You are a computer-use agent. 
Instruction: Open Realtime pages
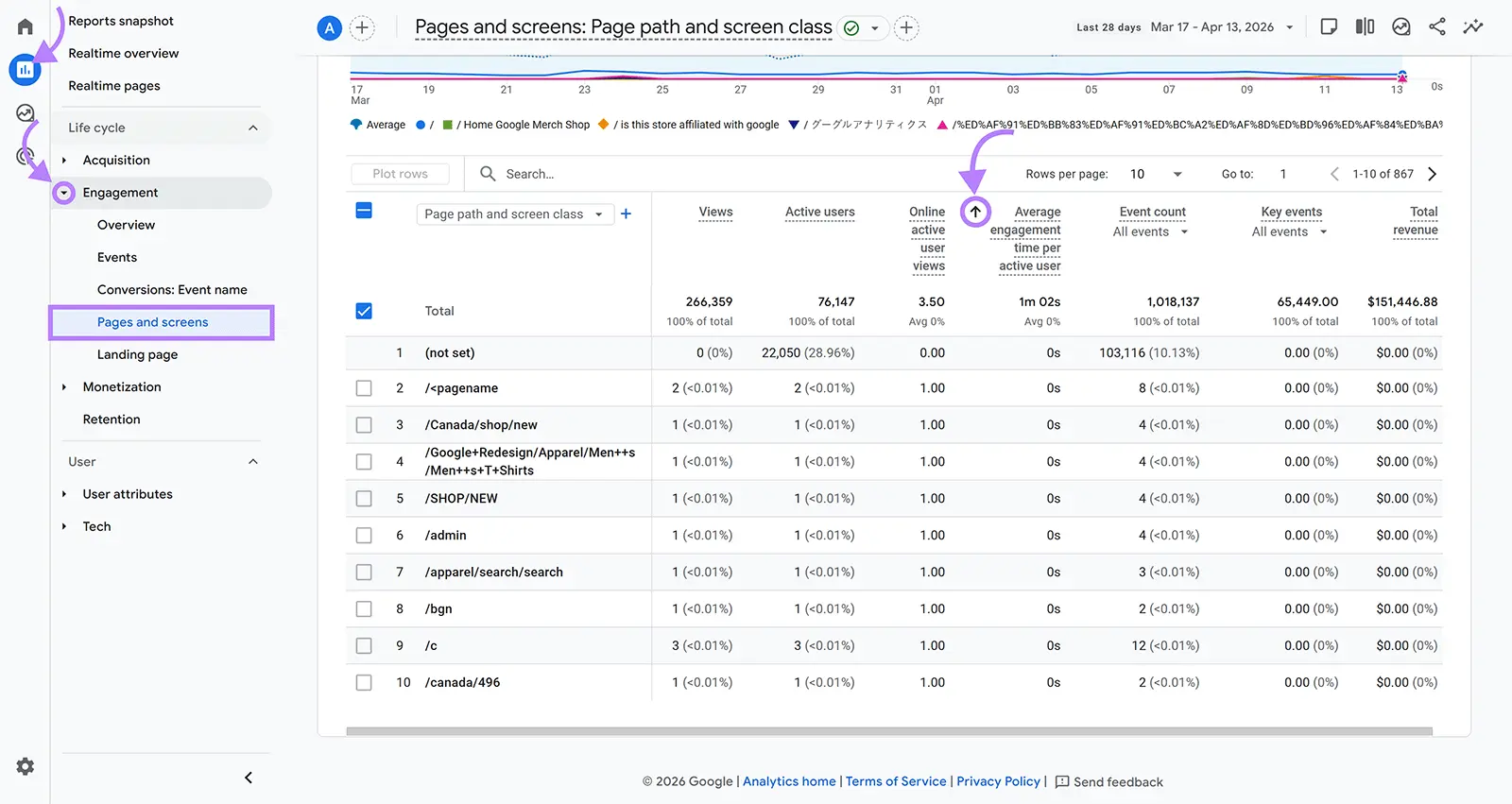(x=114, y=86)
